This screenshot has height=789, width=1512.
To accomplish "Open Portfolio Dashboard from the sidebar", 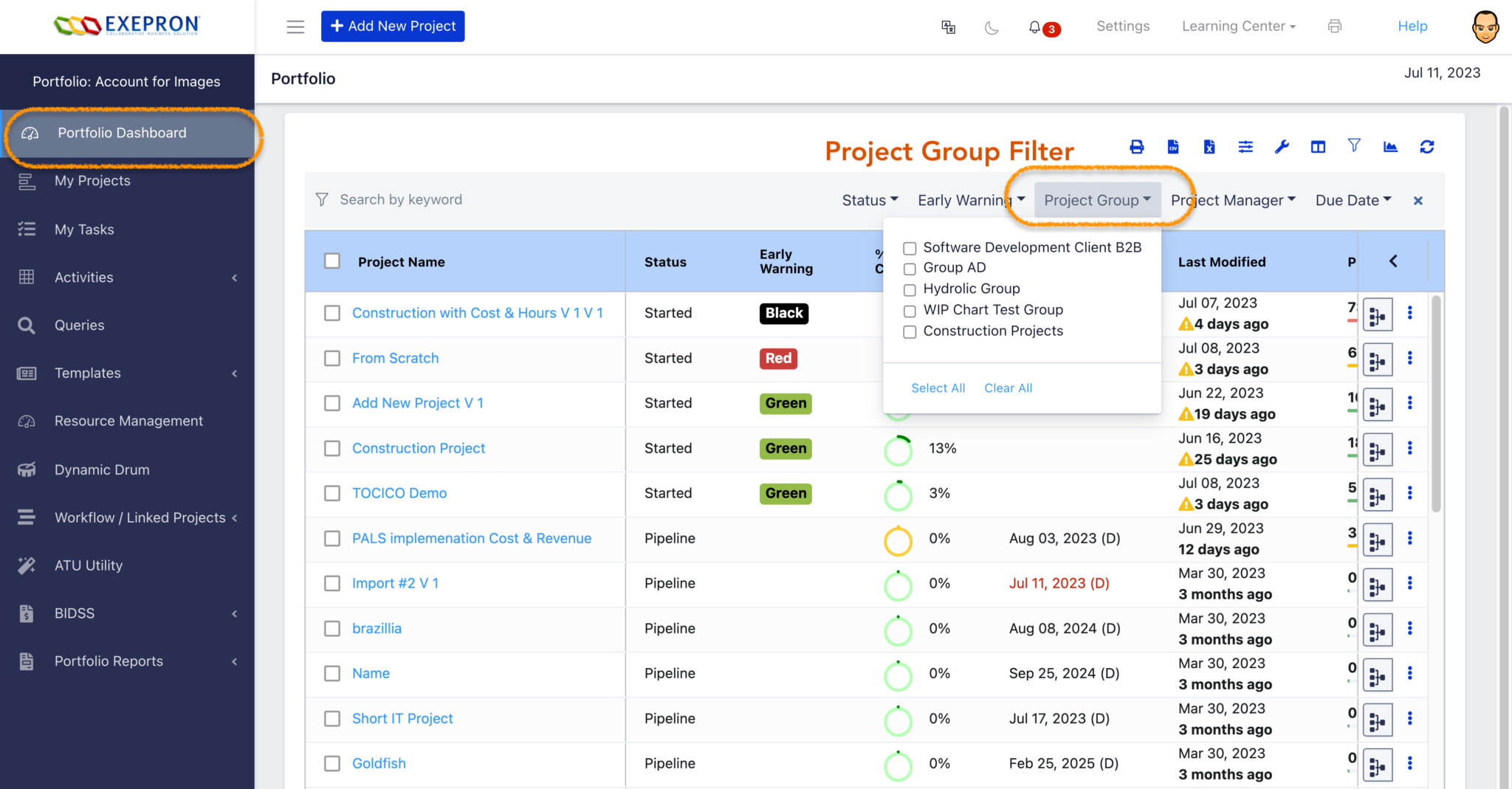I will pyautogui.click(x=121, y=133).
